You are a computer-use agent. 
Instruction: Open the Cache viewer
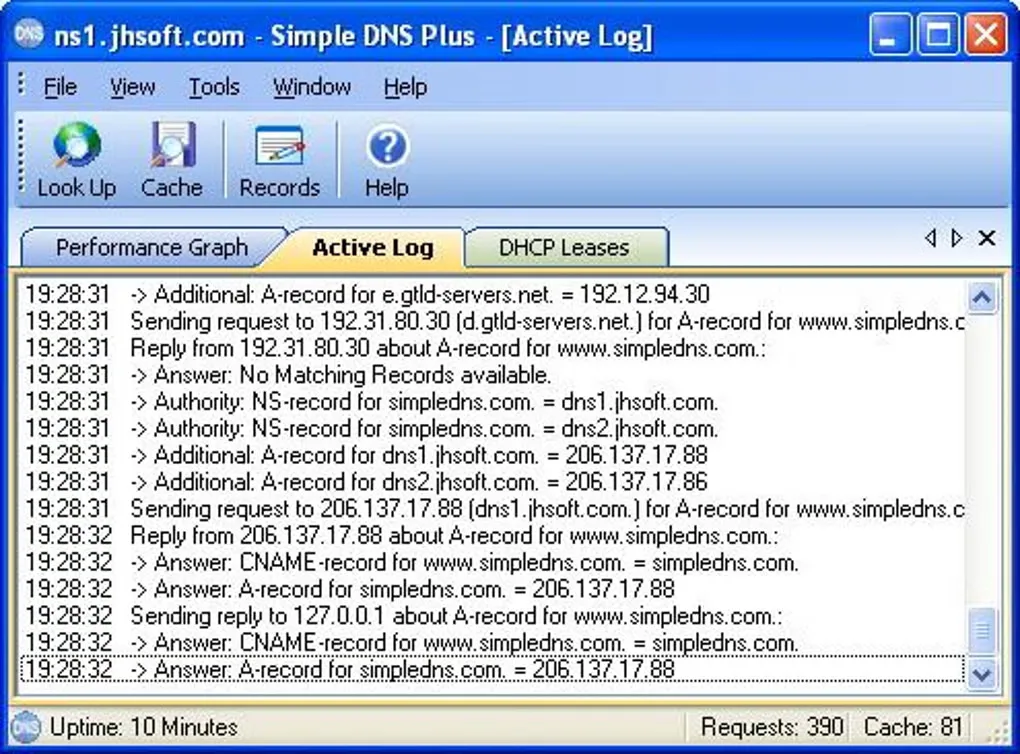(x=172, y=160)
